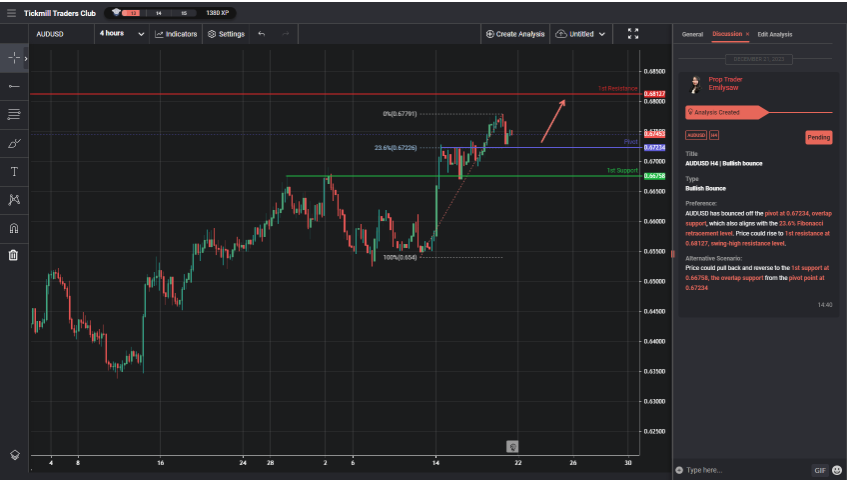The height and width of the screenshot is (480, 847).
Task: Click the 0.66758 support price tag
Action: (x=654, y=176)
